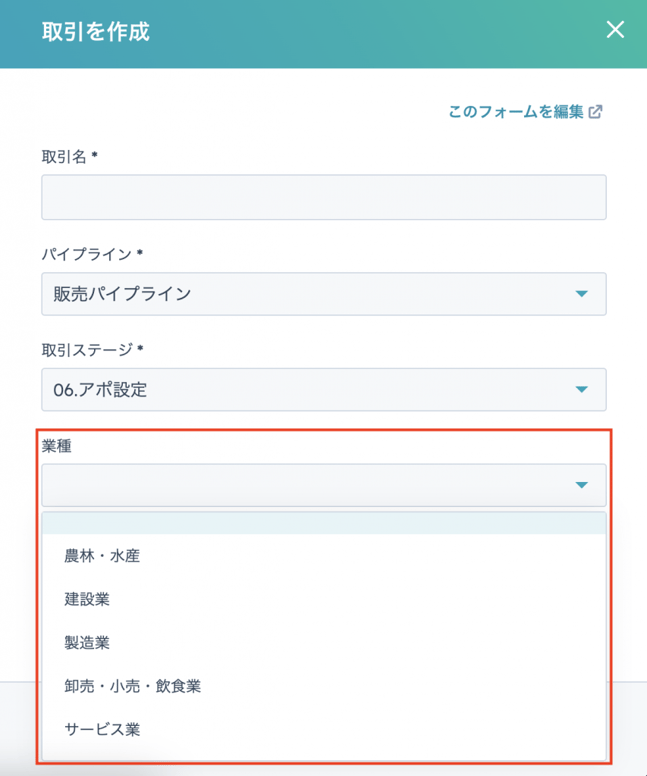Choose 卸売・小売・飲食業 option
This screenshot has height=776, width=647.
pyautogui.click(x=132, y=686)
